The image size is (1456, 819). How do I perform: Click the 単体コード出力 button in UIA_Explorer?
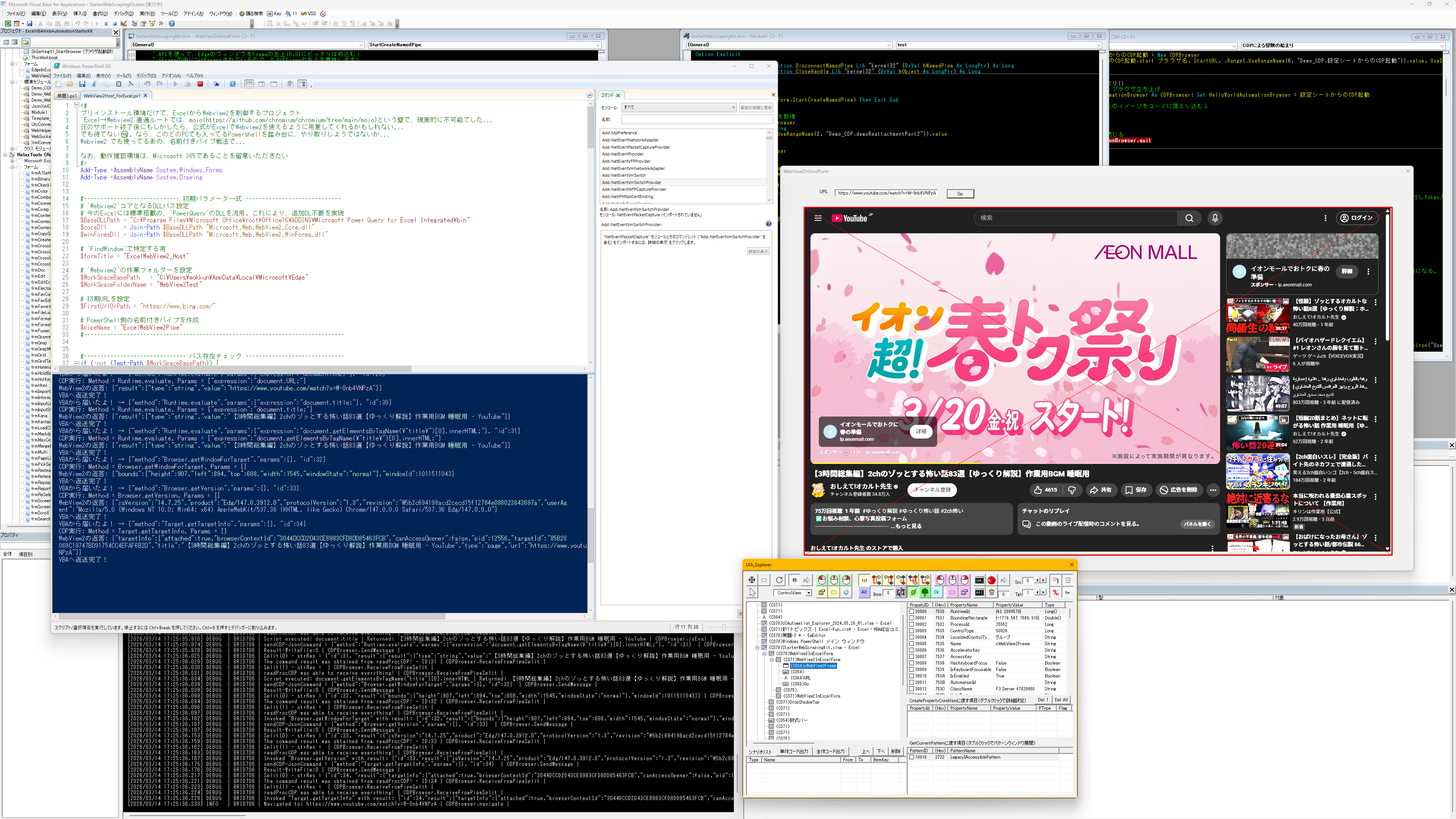(794, 752)
